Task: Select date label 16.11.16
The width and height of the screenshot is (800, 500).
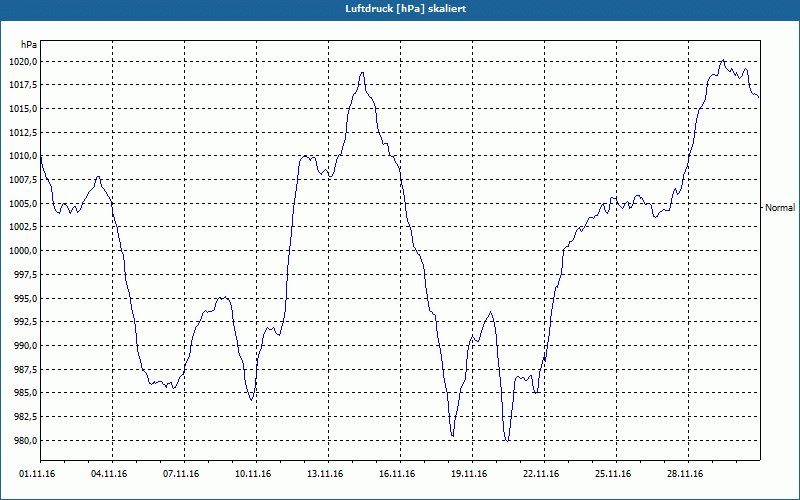Action: point(397,474)
